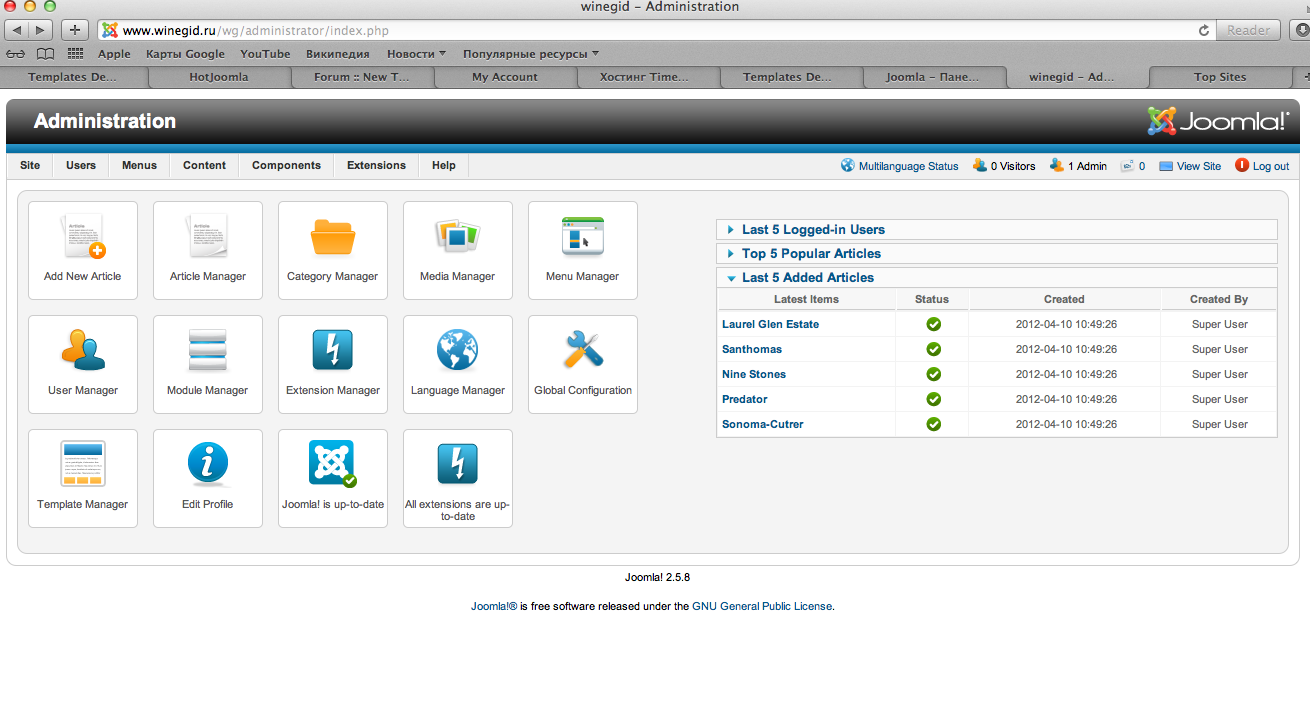Image resolution: width=1310 pixels, height=716 pixels.
Task: Toggle published status for Santhomas
Action: 933,349
